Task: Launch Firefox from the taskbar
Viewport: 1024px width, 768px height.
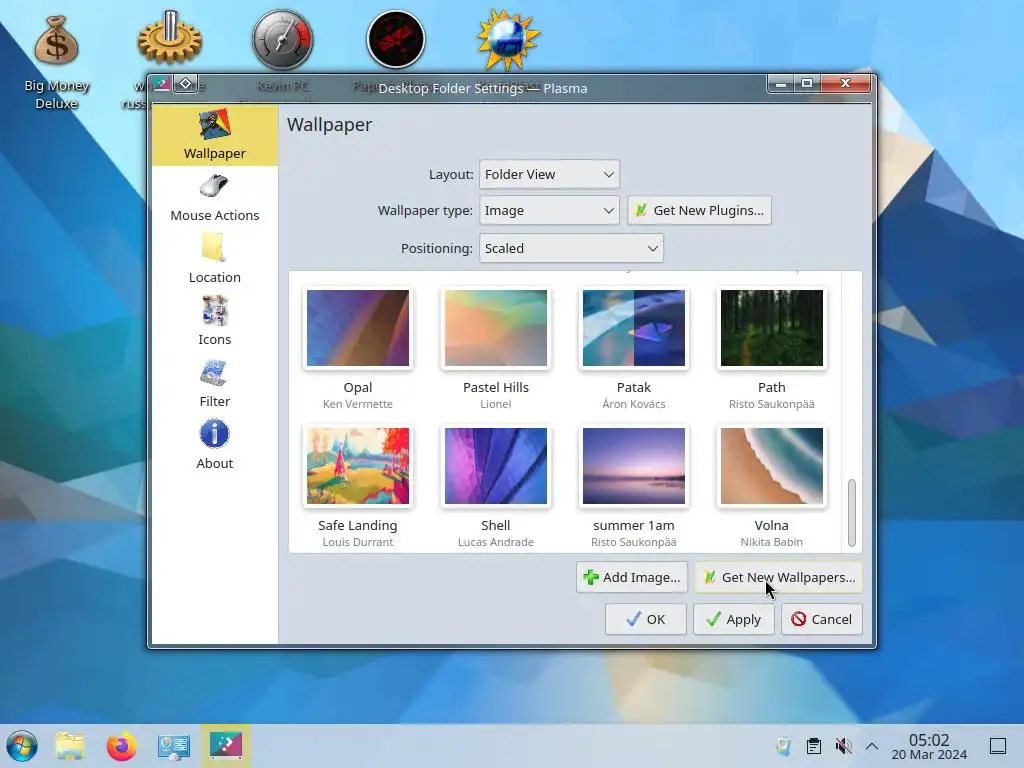Action: click(121, 746)
